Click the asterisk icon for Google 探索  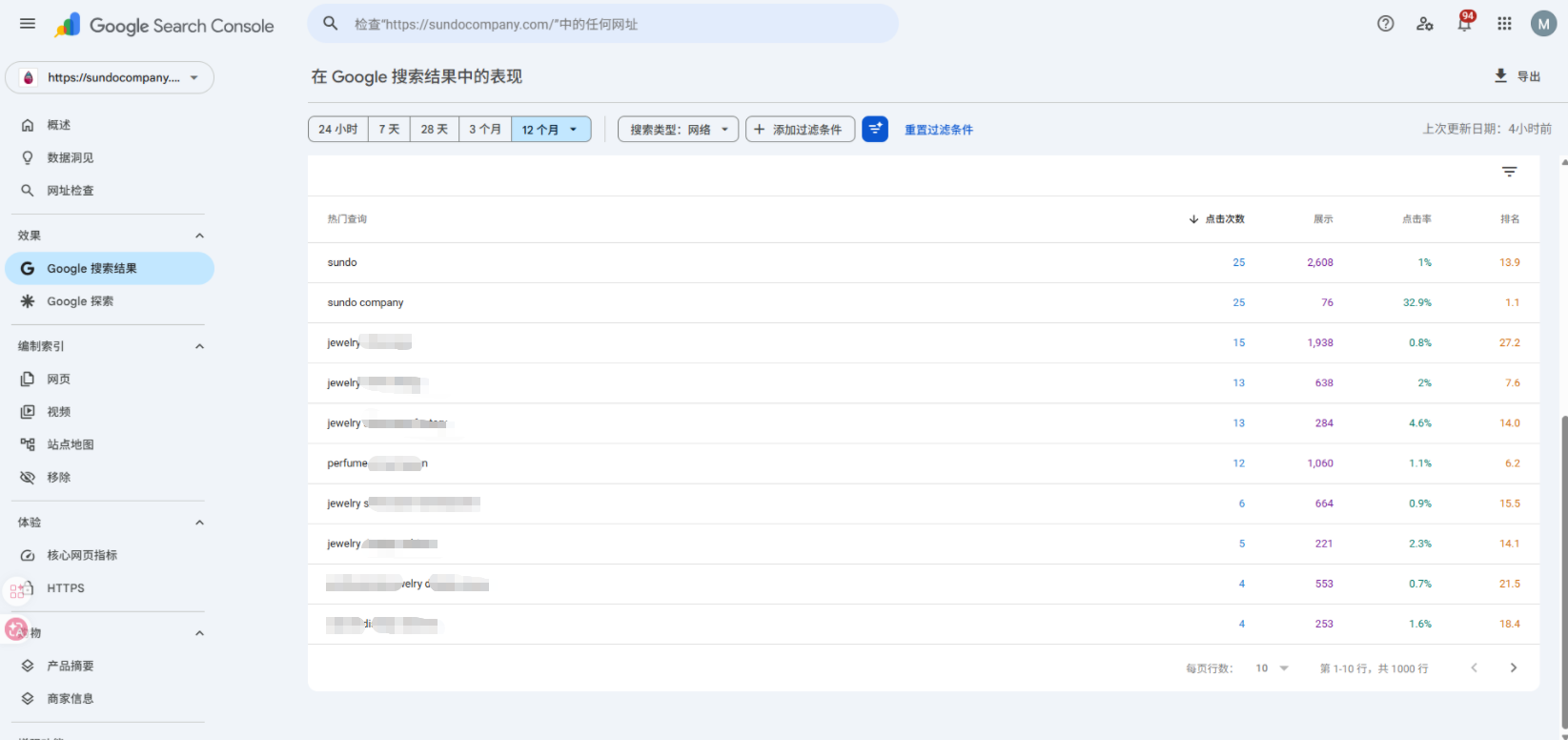pos(28,301)
